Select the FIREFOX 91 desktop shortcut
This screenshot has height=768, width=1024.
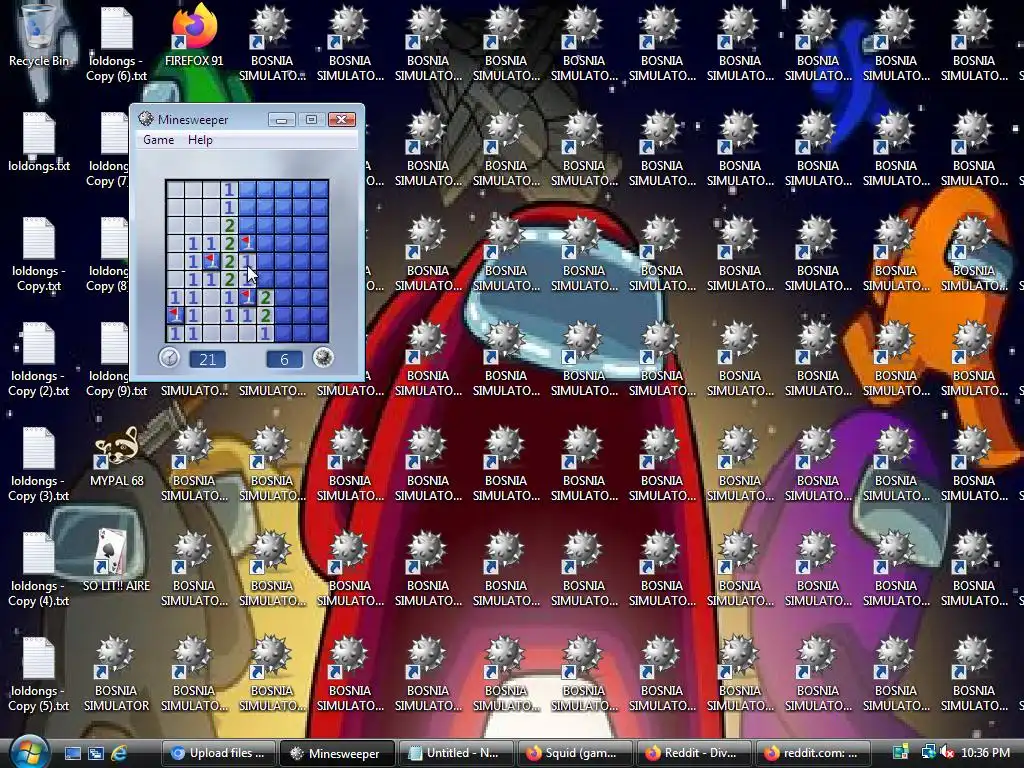coord(194,36)
